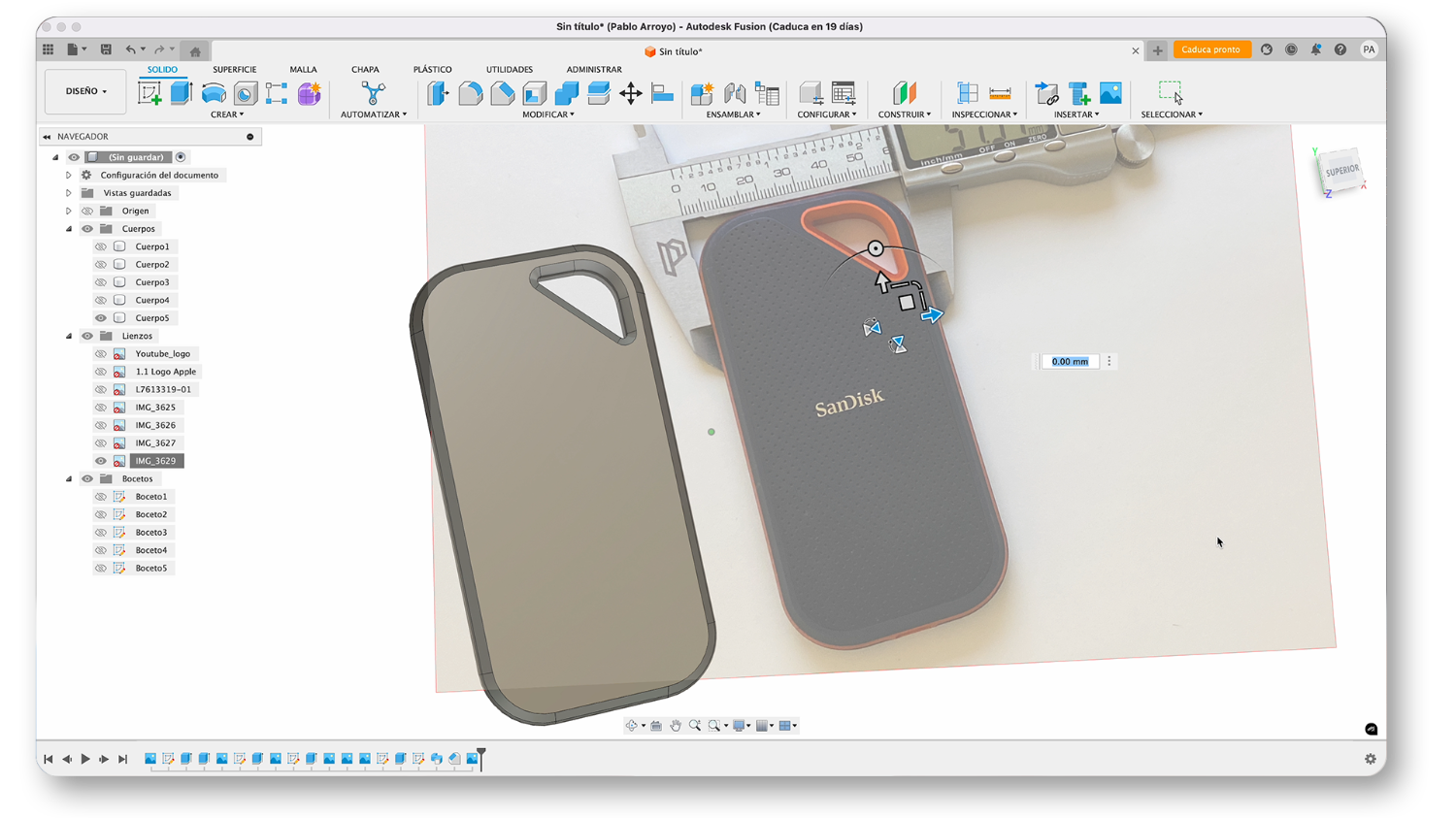The image size is (1456, 818).
Task: Jump to the timeline beginning
Action: 49,759
